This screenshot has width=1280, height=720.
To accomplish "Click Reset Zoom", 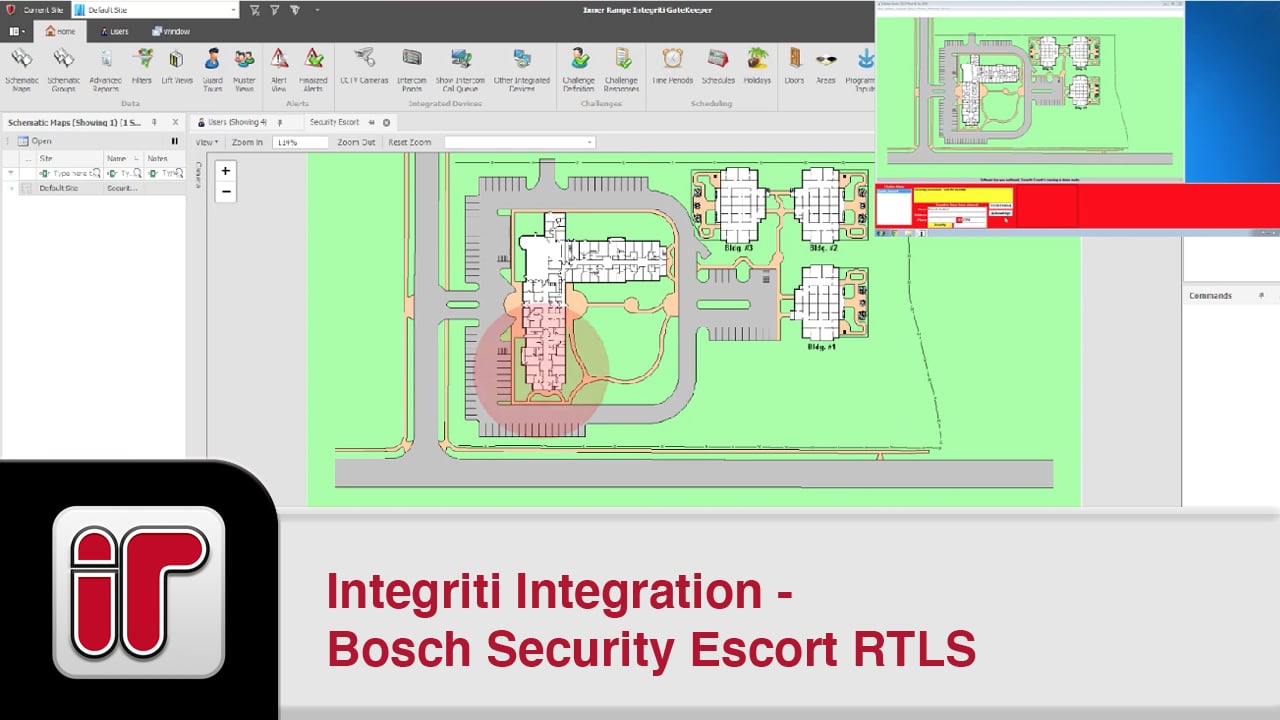I will pos(410,142).
